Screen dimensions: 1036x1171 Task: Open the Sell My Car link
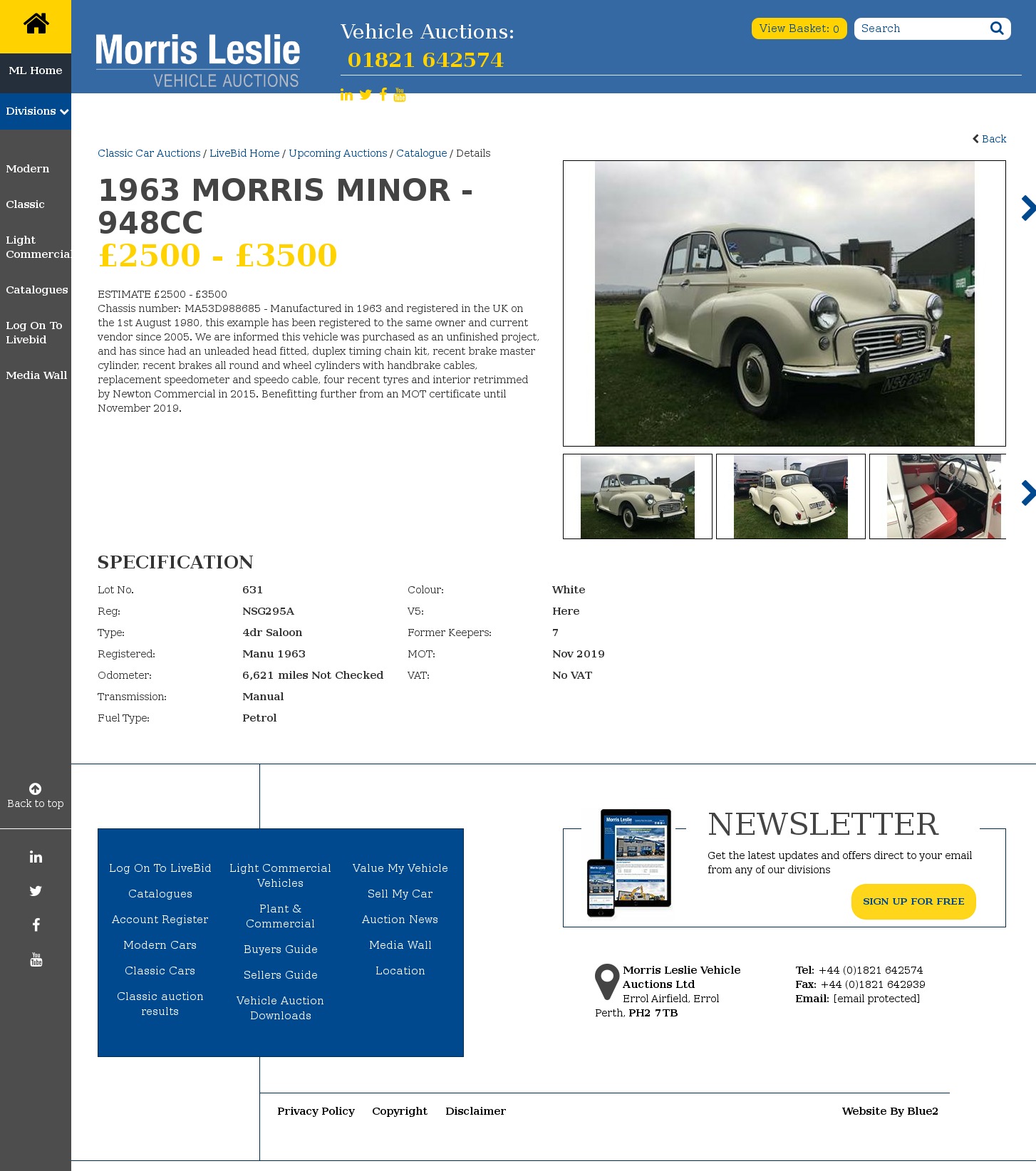400,894
